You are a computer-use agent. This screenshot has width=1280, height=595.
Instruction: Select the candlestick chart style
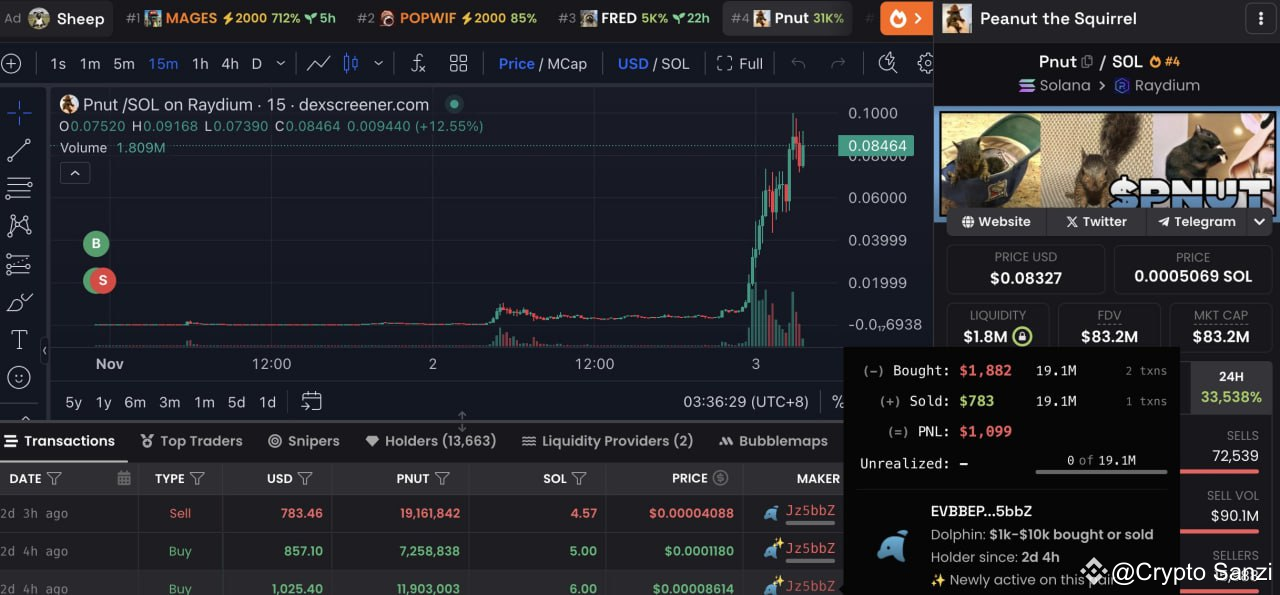pyautogui.click(x=351, y=64)
